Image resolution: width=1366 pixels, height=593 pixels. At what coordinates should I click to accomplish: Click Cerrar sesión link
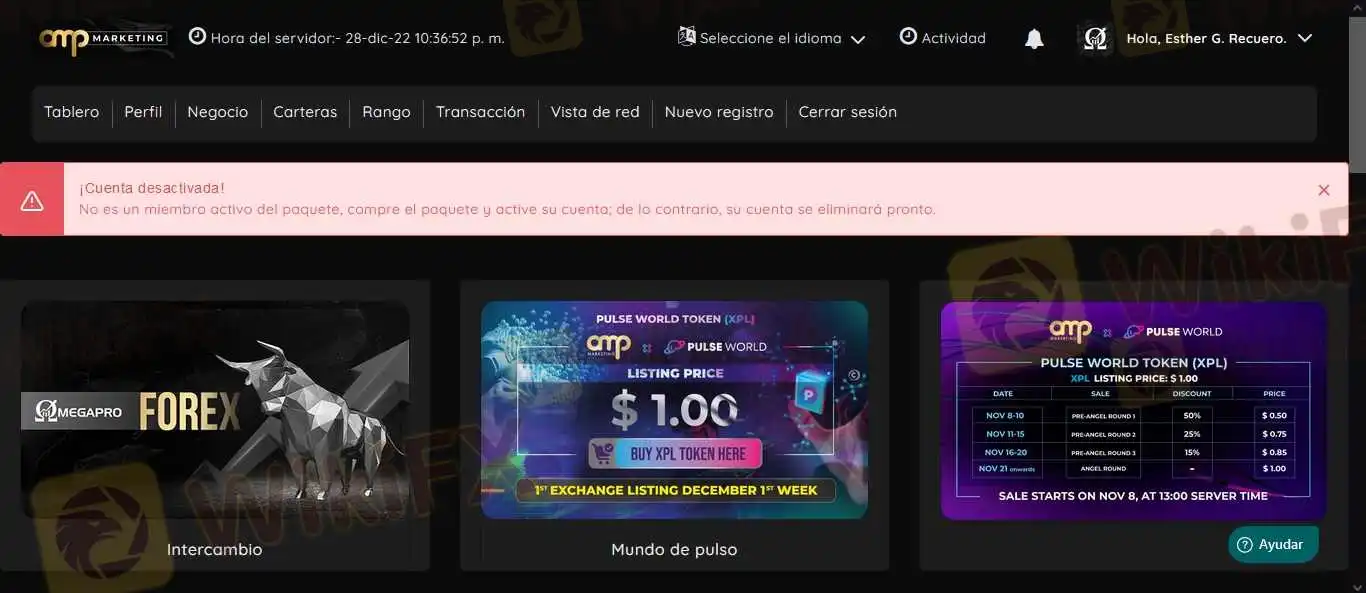pyautogui.click(x=847, y=112)
